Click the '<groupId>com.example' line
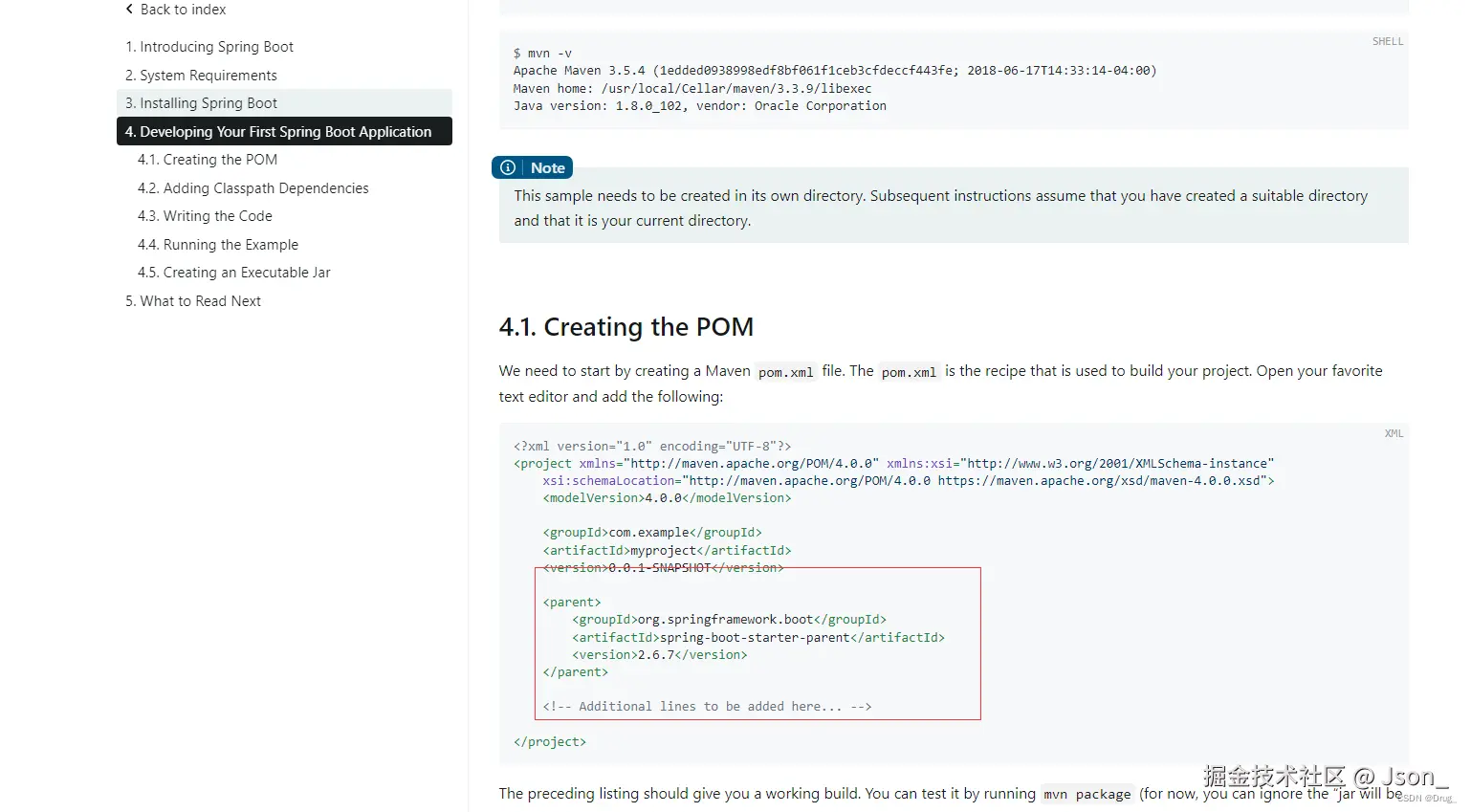 (652, 533)
